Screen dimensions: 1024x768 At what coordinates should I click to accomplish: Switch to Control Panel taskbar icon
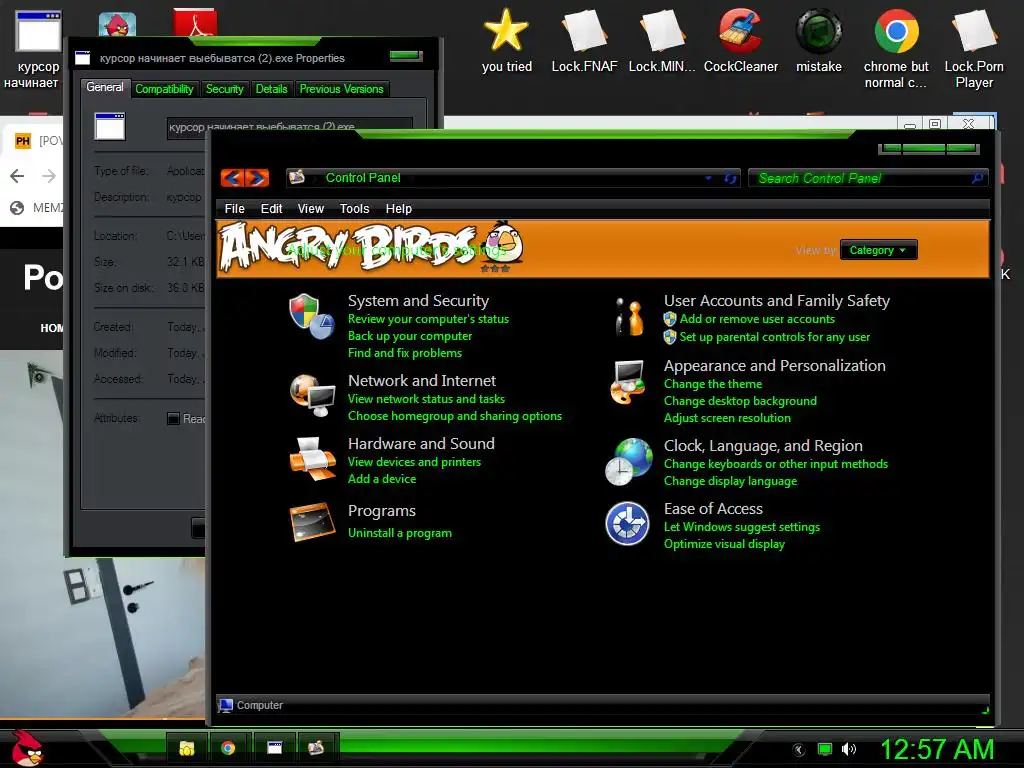(316, 748)
